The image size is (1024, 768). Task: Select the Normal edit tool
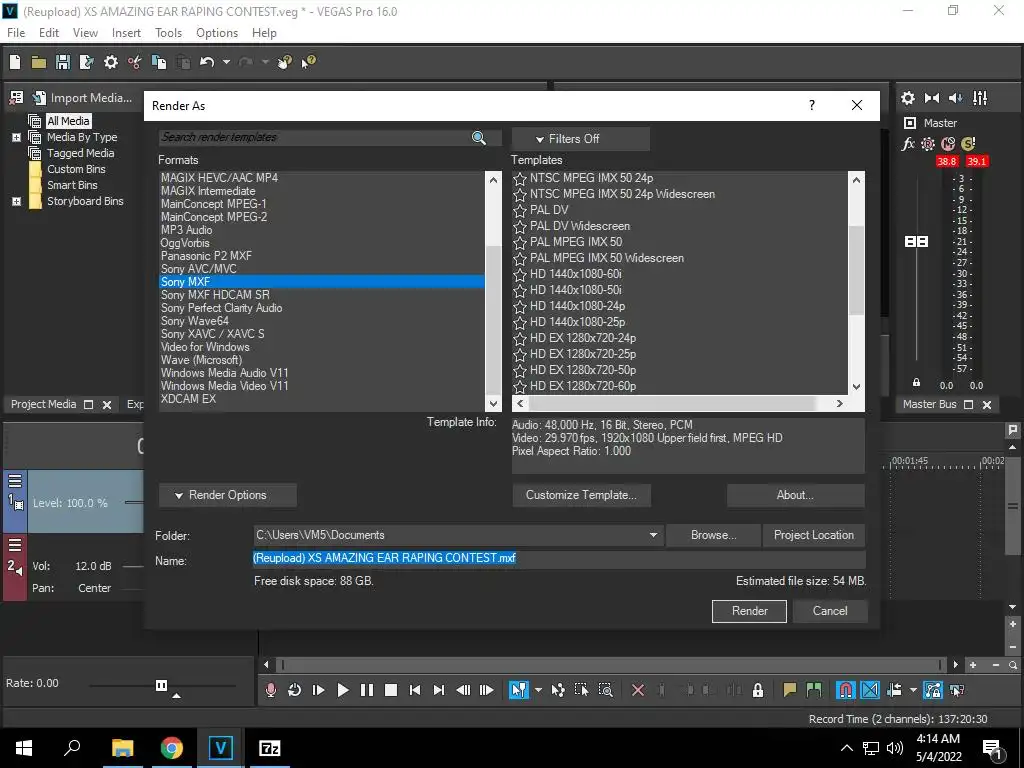click(x=519, y=690)
